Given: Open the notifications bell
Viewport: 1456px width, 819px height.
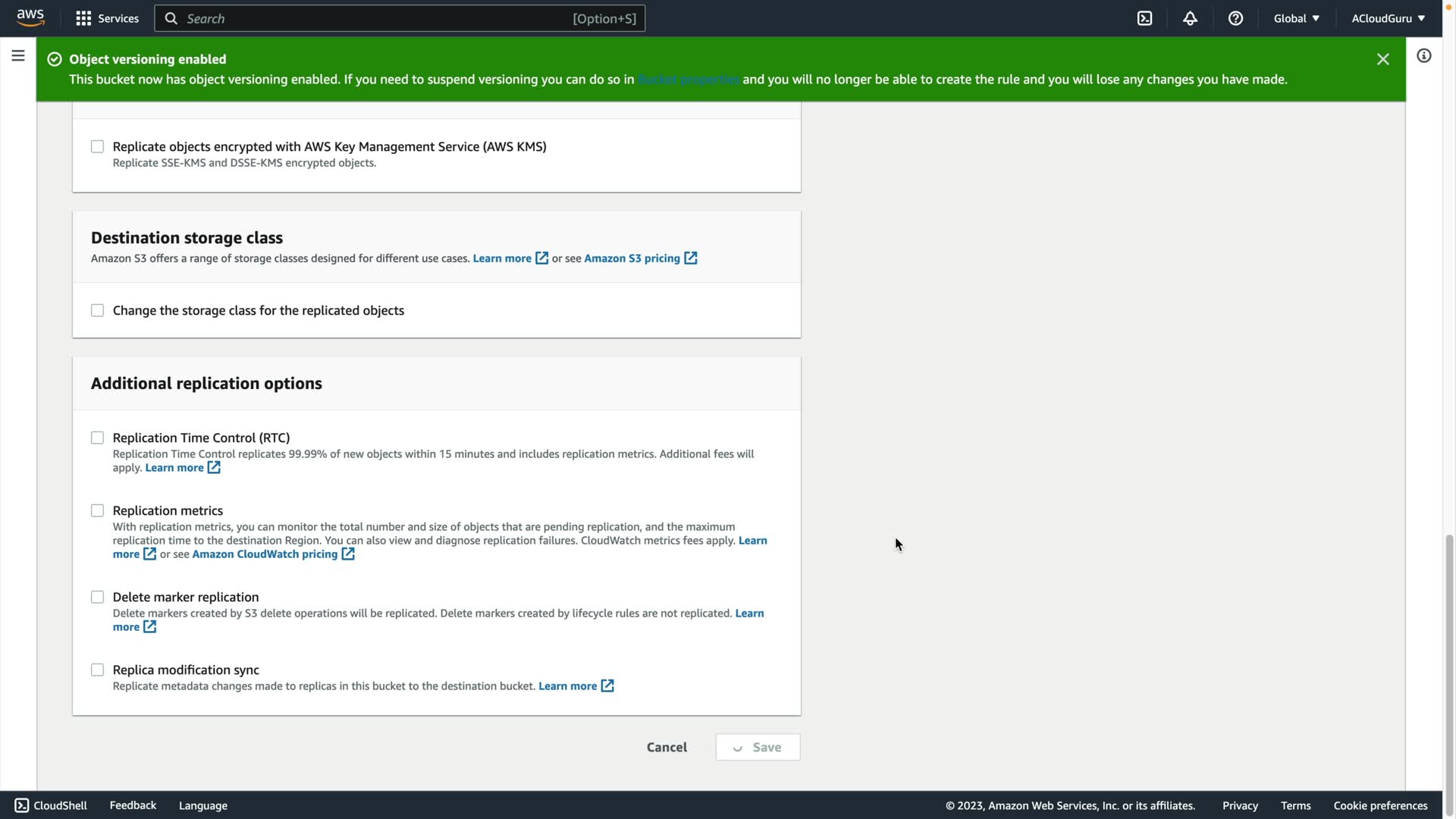Looking at the screenshot, I should 1190,18.
